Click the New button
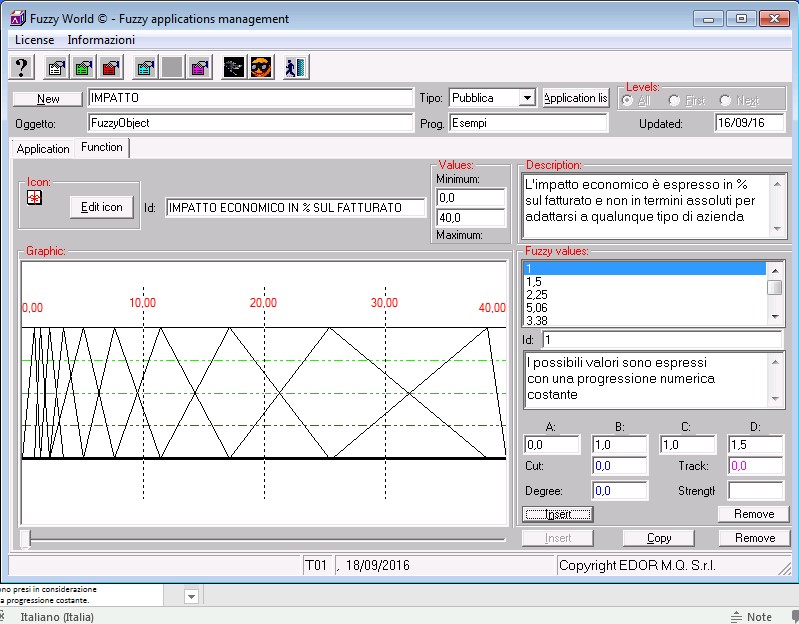799x624 pixels. tap(48, 99)
